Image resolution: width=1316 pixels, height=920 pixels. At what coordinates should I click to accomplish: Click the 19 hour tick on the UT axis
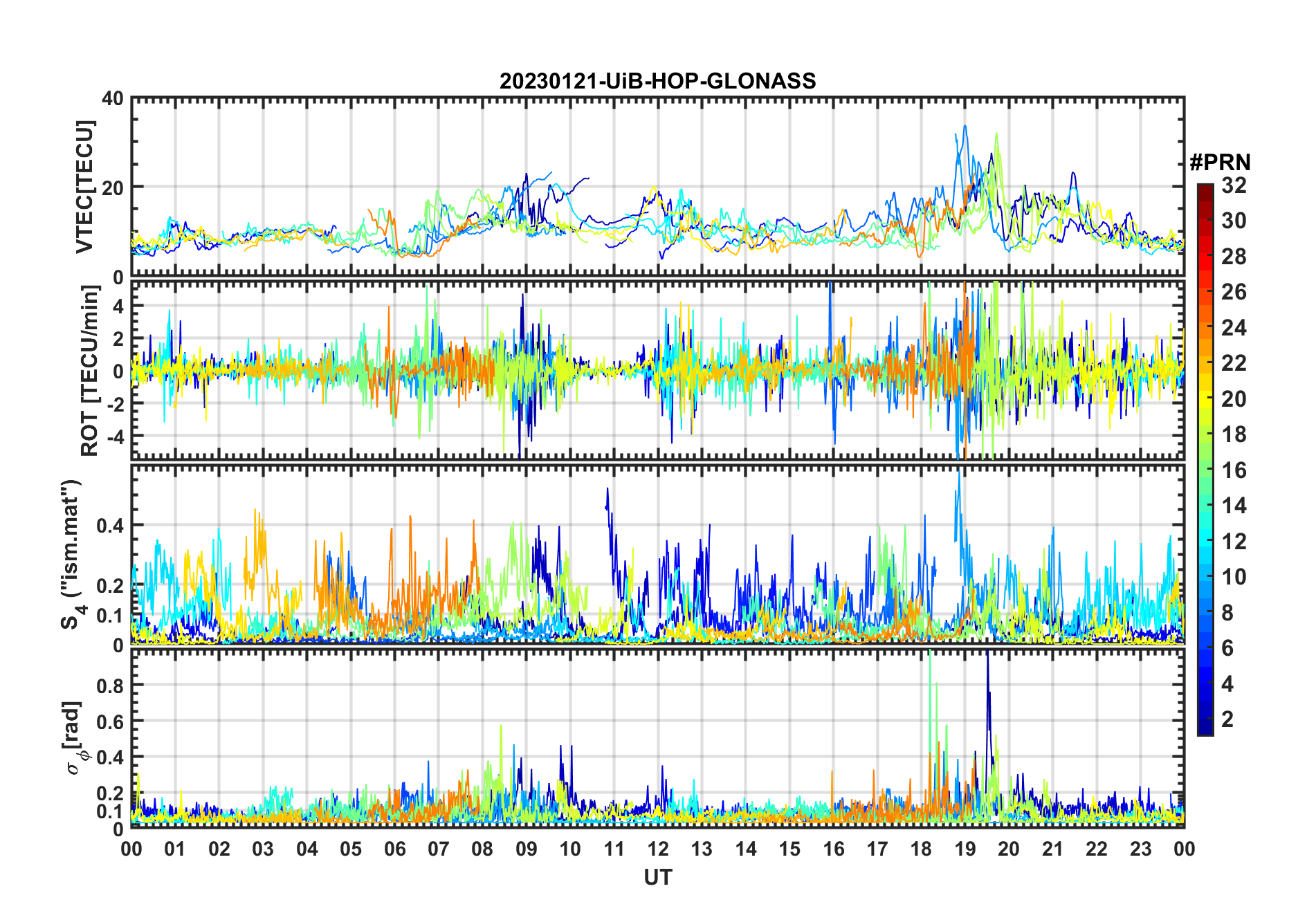click(965, 849)
